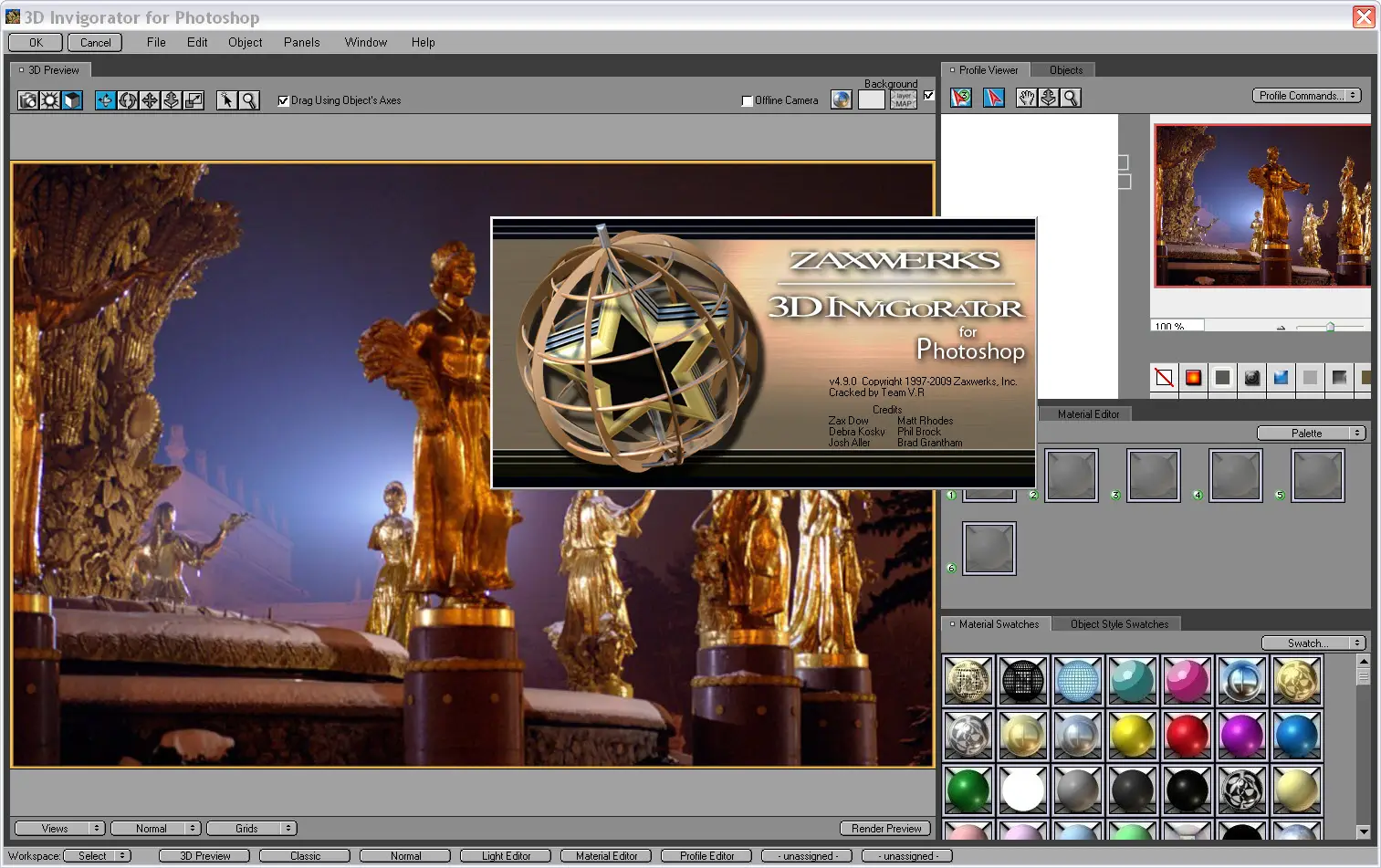Open the Window menu
Image resolution: width=1381 pixels, height=868 pixels.
tap(366, 42)
